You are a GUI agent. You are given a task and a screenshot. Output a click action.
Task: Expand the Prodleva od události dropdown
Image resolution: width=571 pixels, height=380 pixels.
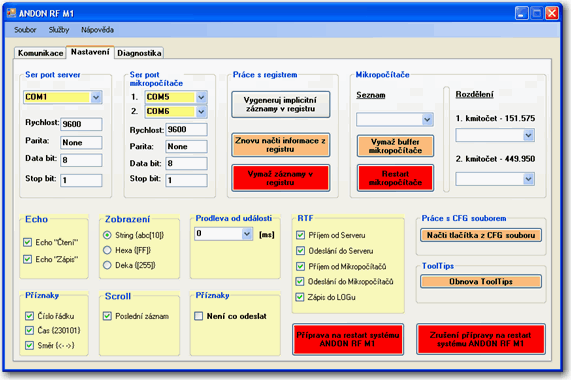coord(247,234)
